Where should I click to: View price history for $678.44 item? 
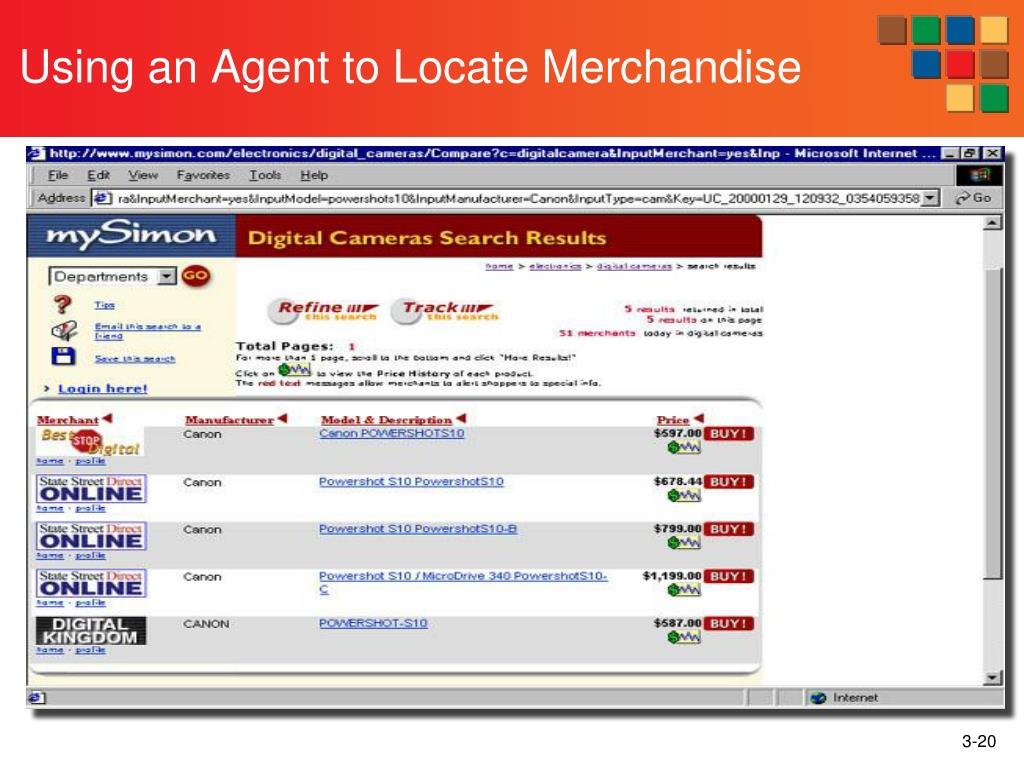[x=684, y=496]
